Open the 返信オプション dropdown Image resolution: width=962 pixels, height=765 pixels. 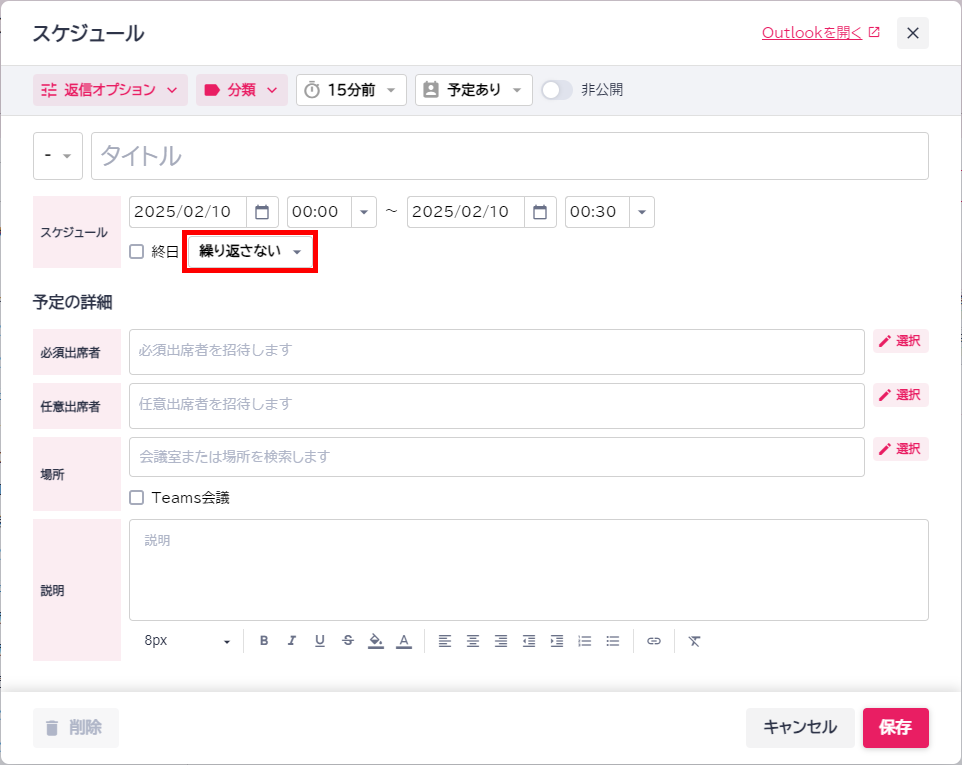coord(110,90)
